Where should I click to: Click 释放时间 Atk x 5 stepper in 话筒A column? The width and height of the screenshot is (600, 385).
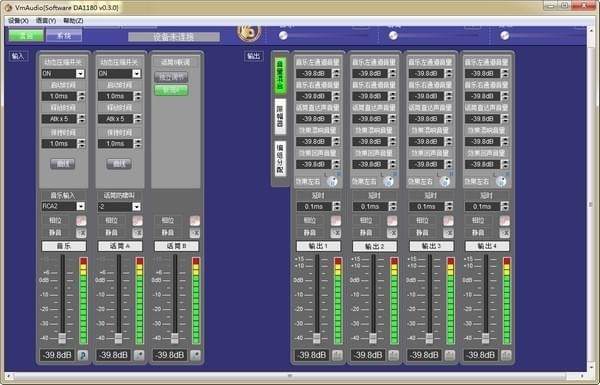(x=137, y=119)
